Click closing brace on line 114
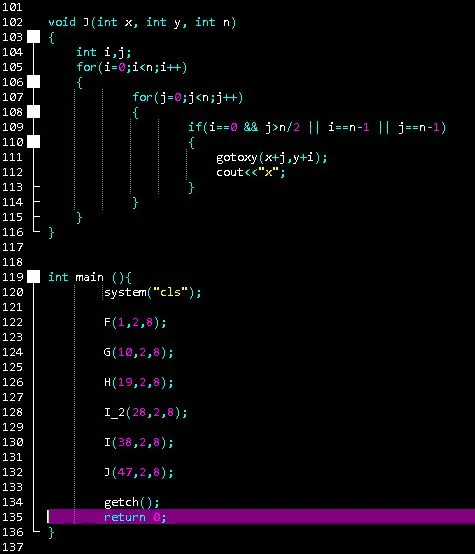This screenshot has width=475, height=554. (x=135, y=203)
